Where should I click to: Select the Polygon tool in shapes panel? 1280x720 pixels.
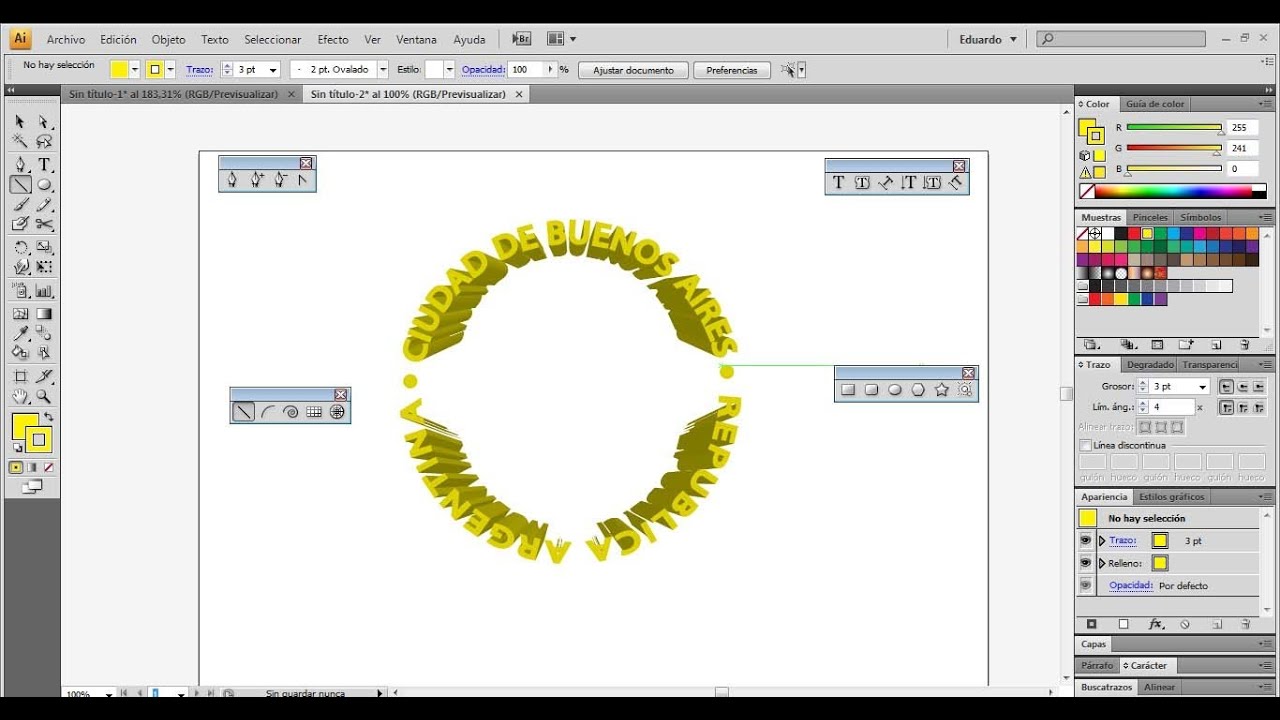click(918, 390)
